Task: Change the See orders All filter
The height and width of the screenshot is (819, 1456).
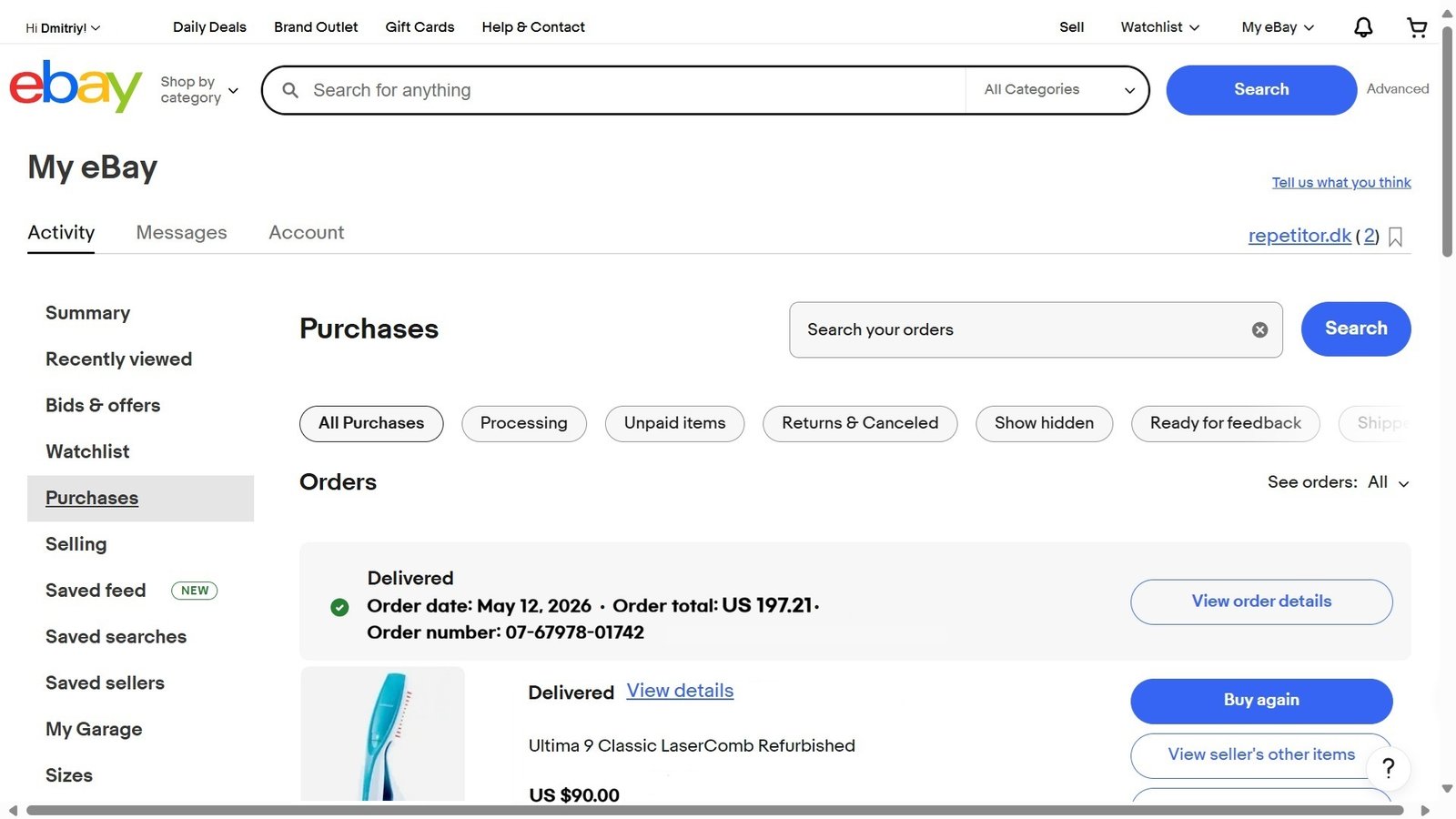Action: pyautogui.click(x=1388, y=482)
